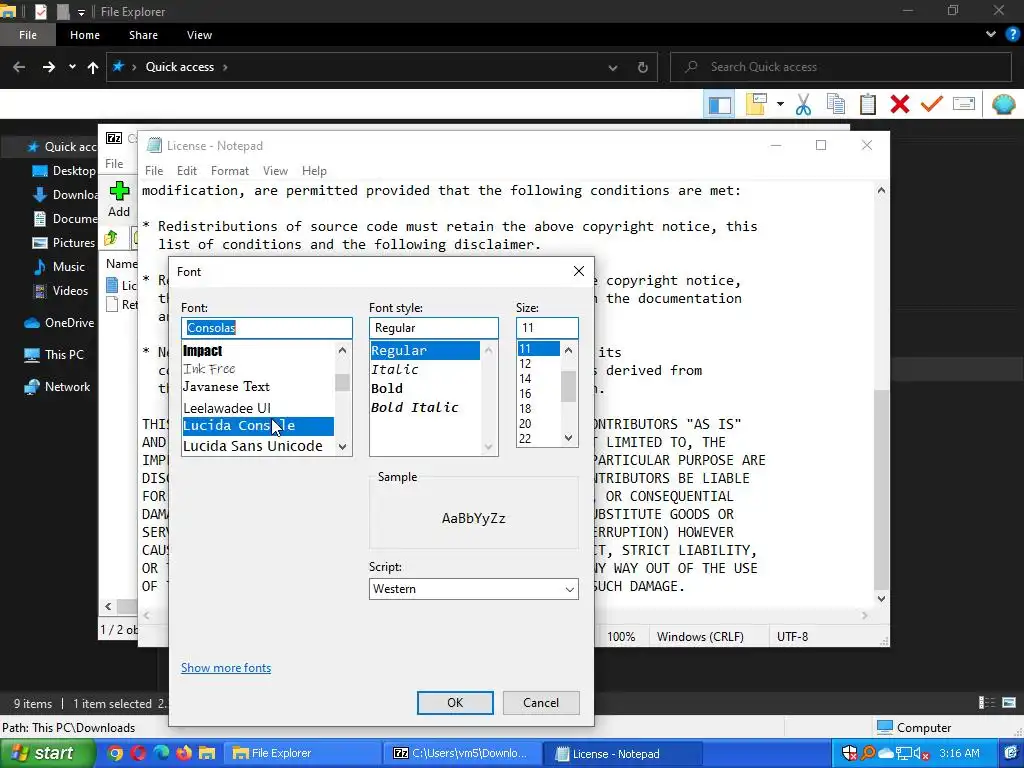Image resolution: width=1024 pixels, height=768 pixels.
Task: Switch to File Explorer's View ribbon tab
Action: point(199,35)
